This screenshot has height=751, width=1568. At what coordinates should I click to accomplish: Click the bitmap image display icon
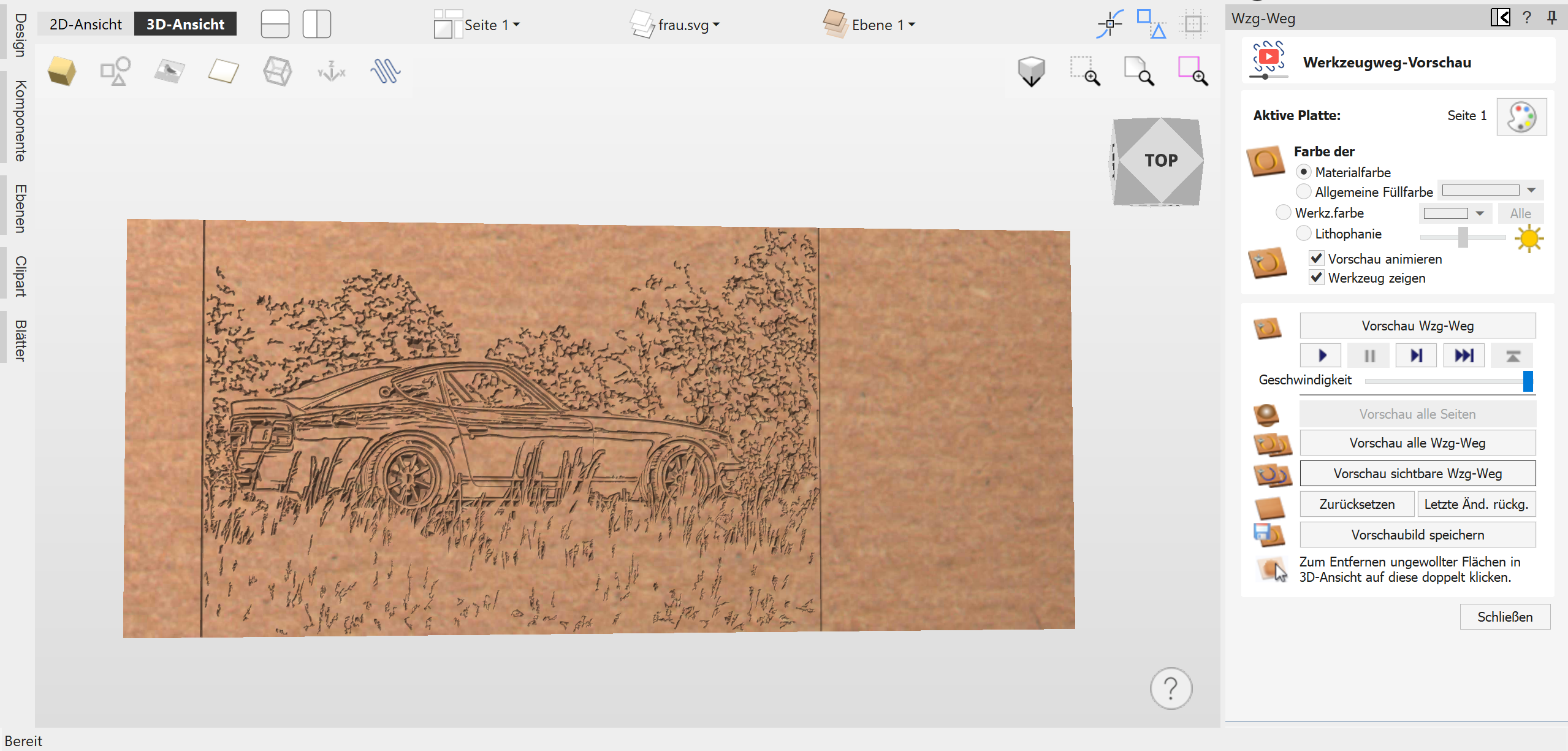[x=169, y=72]
